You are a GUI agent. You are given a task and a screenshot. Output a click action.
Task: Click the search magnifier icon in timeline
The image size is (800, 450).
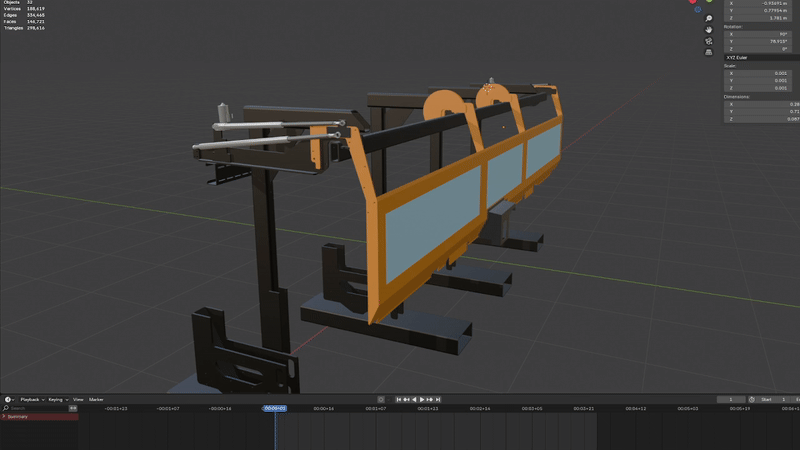[6, 408]
